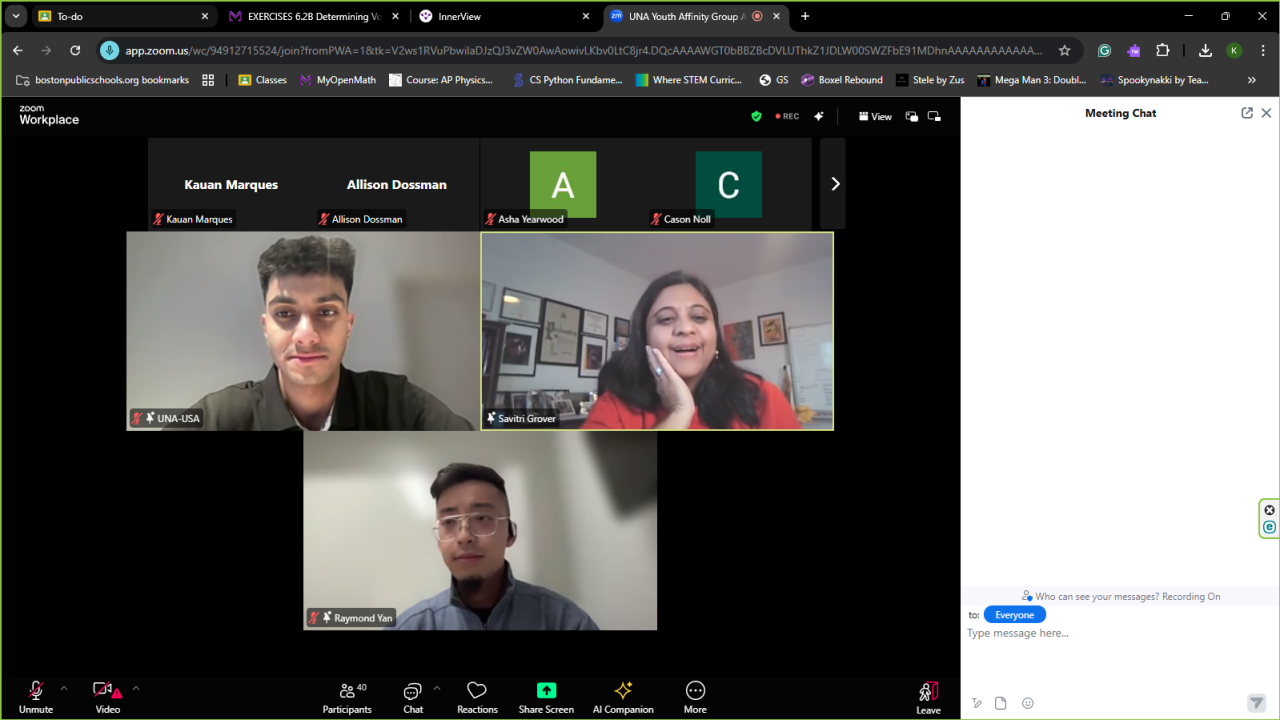Expand video options arrow beside Video
1280x720 pixels.
(136, 688)
